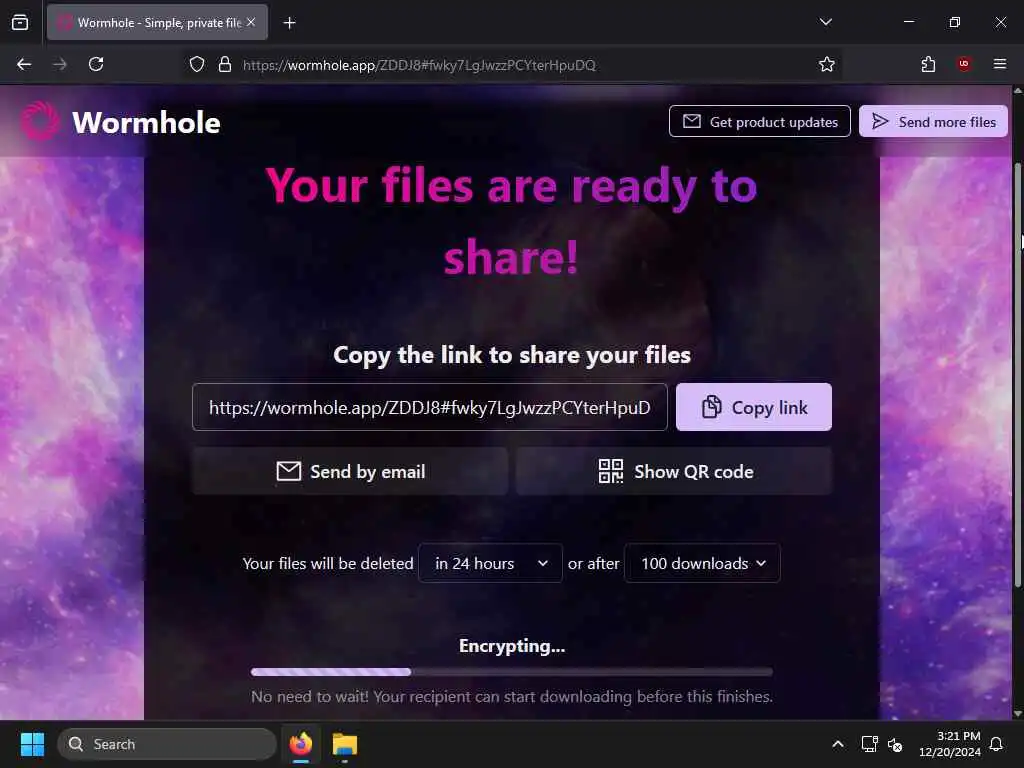Click the Copy link button

click(x=754, y=408)
